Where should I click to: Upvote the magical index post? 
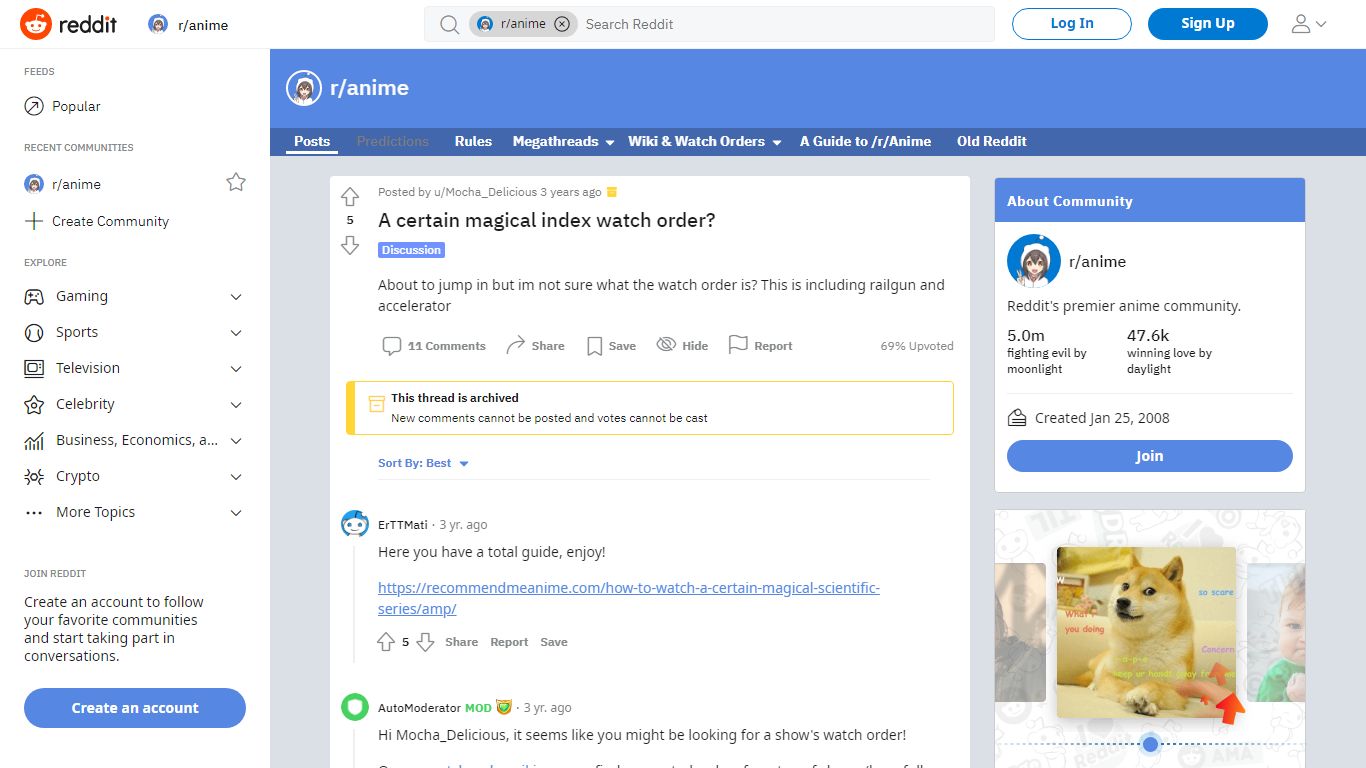click(x=350, y=196)
